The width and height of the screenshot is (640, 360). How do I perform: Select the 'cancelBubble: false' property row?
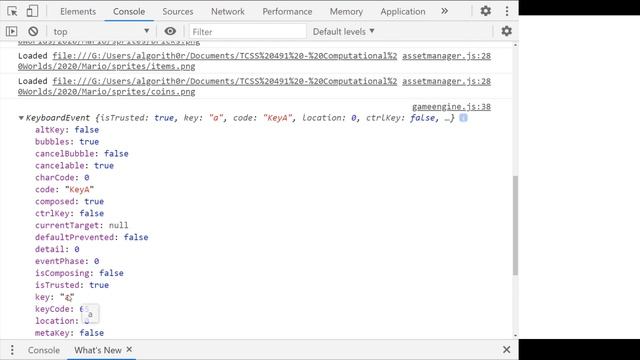(x=82, y=153)
